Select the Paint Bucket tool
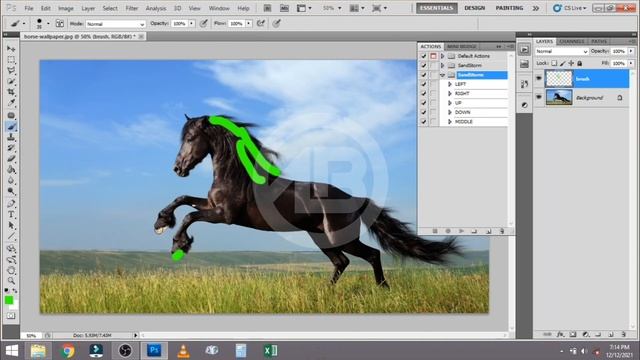 11,170
